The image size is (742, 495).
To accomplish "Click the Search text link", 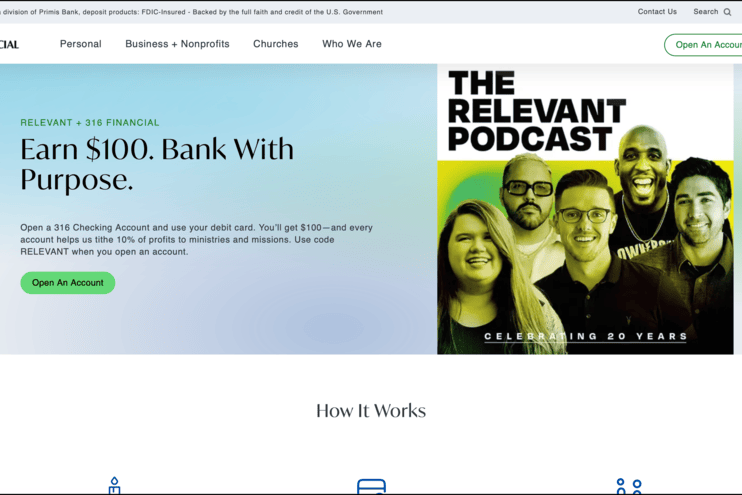I will tap(706, 12).
